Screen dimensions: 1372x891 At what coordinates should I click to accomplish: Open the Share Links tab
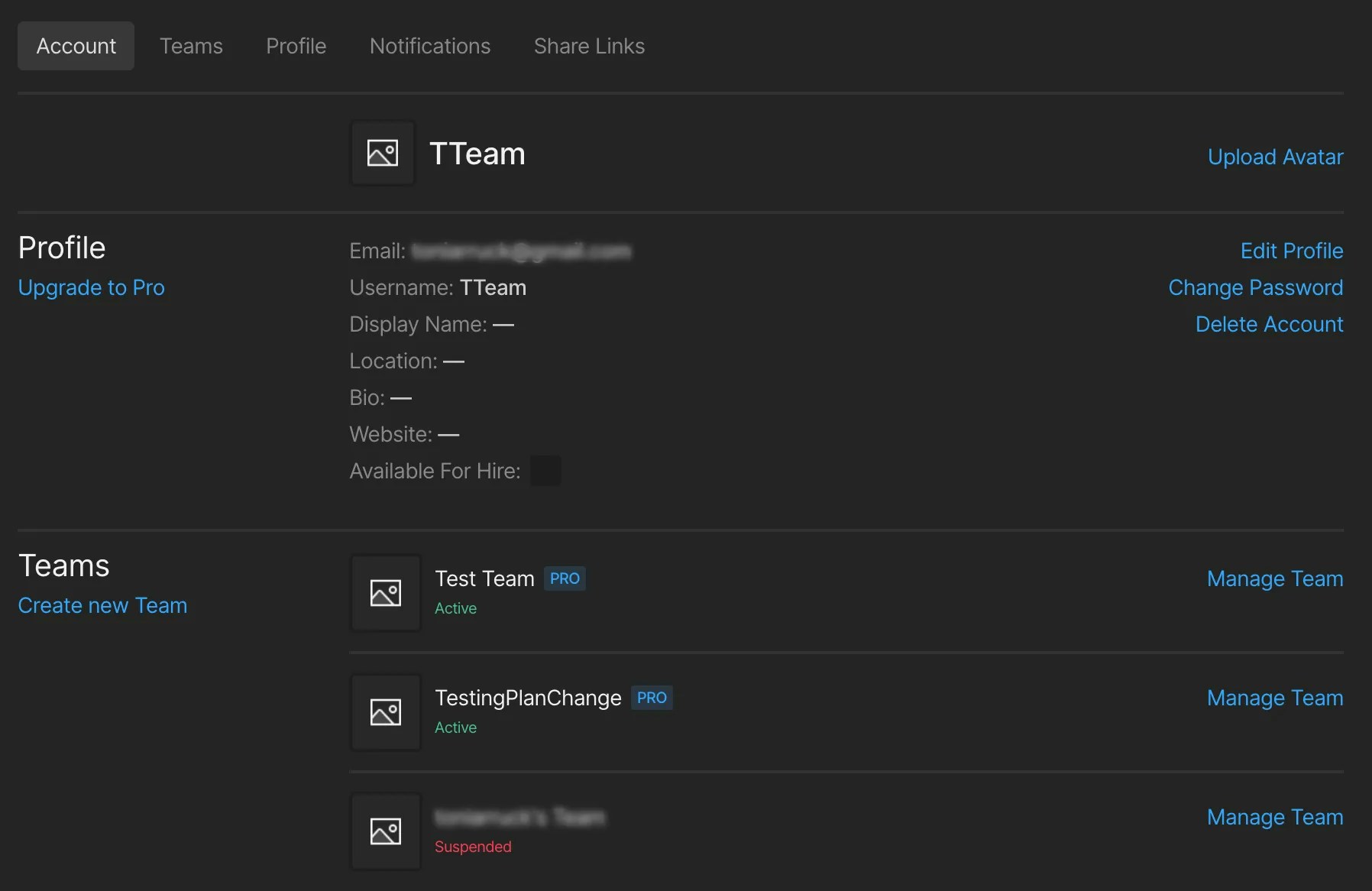pyautogui.click(x=589, y=46)
